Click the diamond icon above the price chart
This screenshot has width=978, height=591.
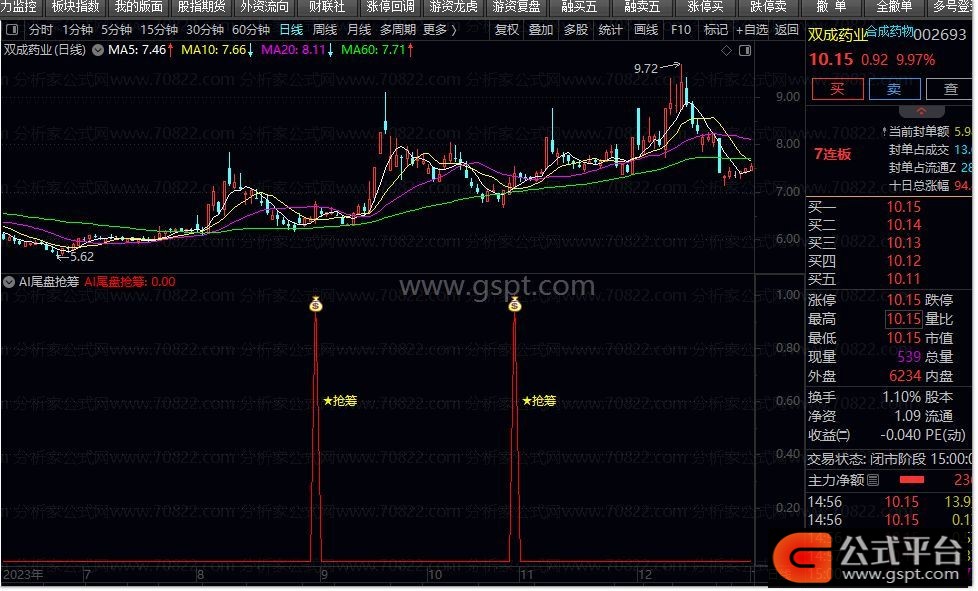(x=726, y=50)
